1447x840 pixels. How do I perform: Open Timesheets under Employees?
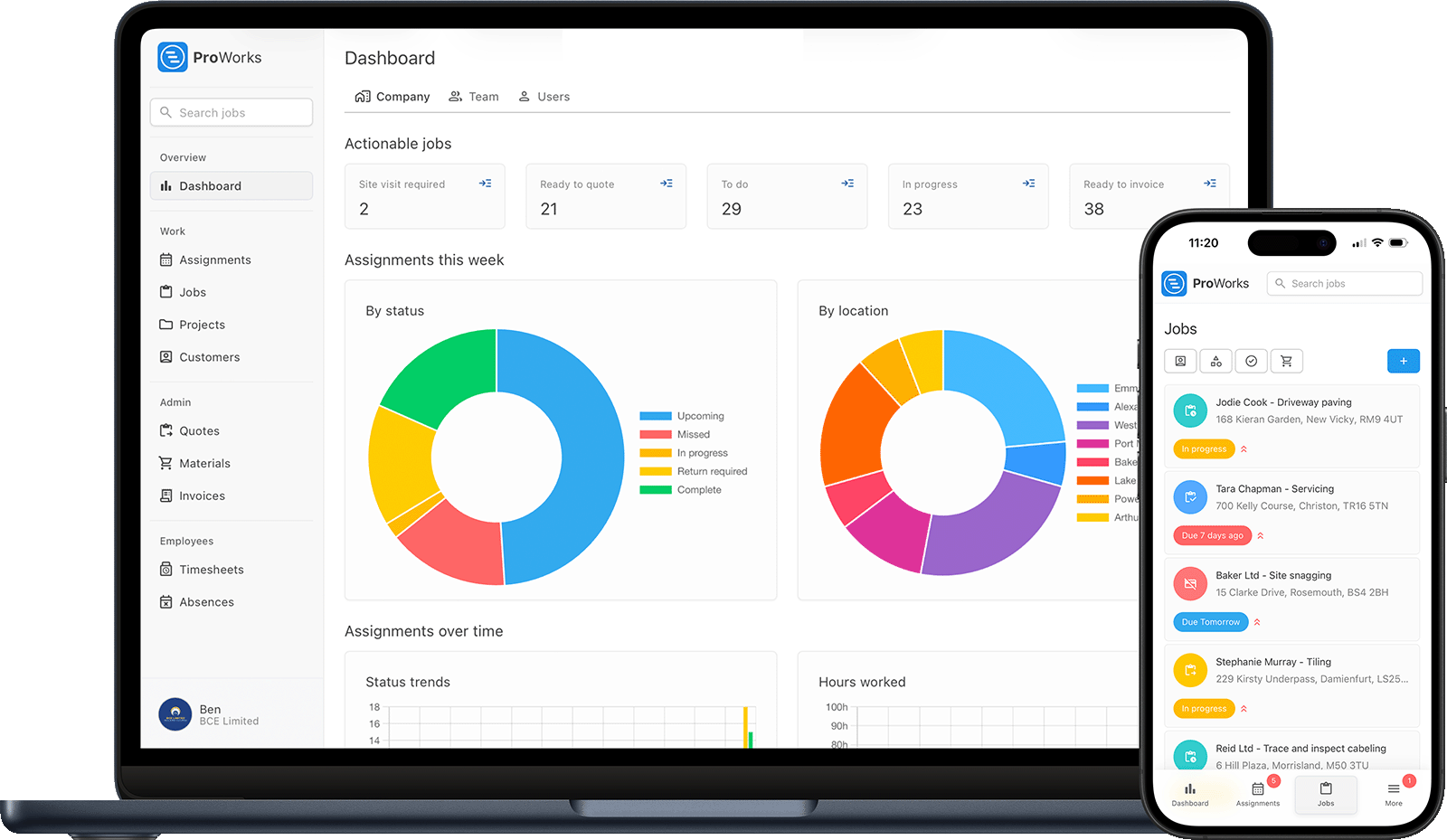click(212, 570)
